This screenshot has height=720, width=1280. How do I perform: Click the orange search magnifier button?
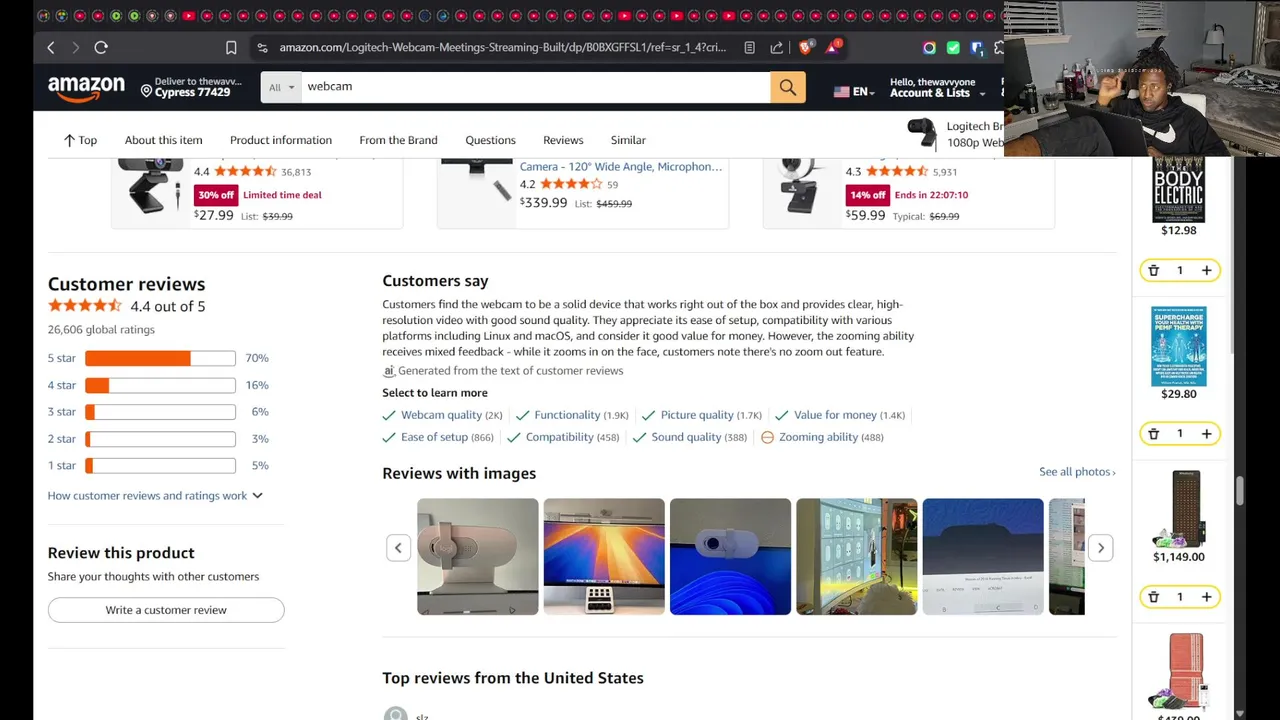click(788, 87)
